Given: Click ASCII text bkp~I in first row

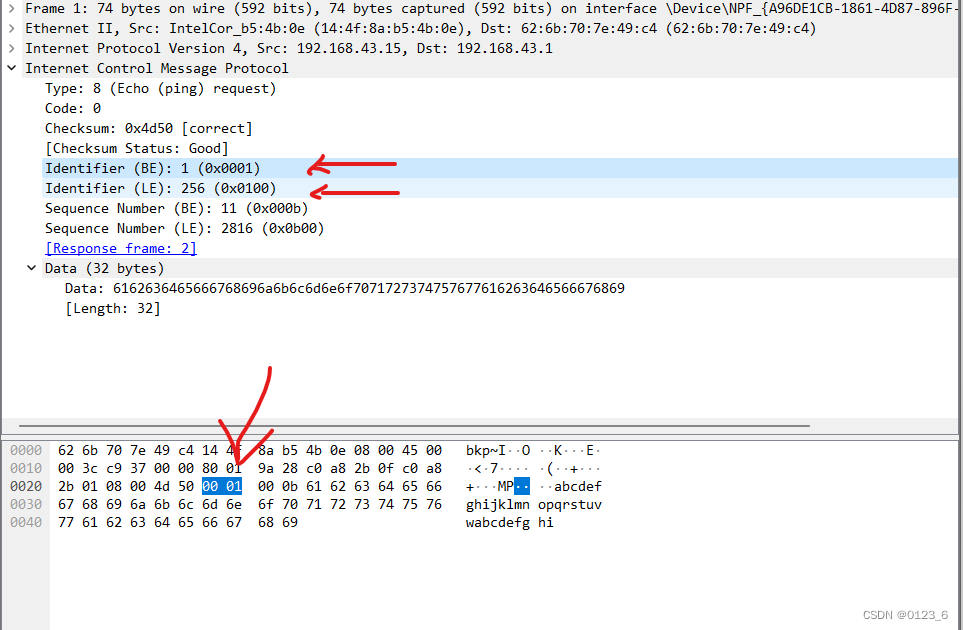Looking at the screenshot, I should pos(486,450).
